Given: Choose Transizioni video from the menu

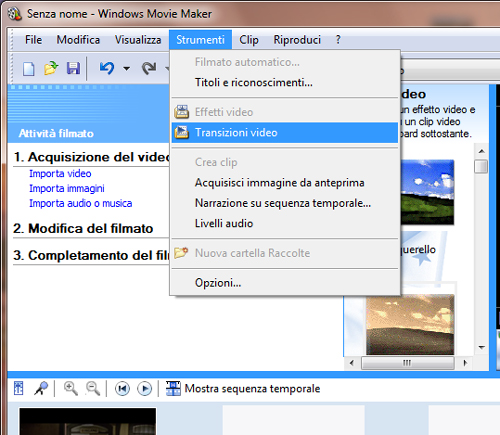Looking at the screenshot, I should [x=285, y=133].
